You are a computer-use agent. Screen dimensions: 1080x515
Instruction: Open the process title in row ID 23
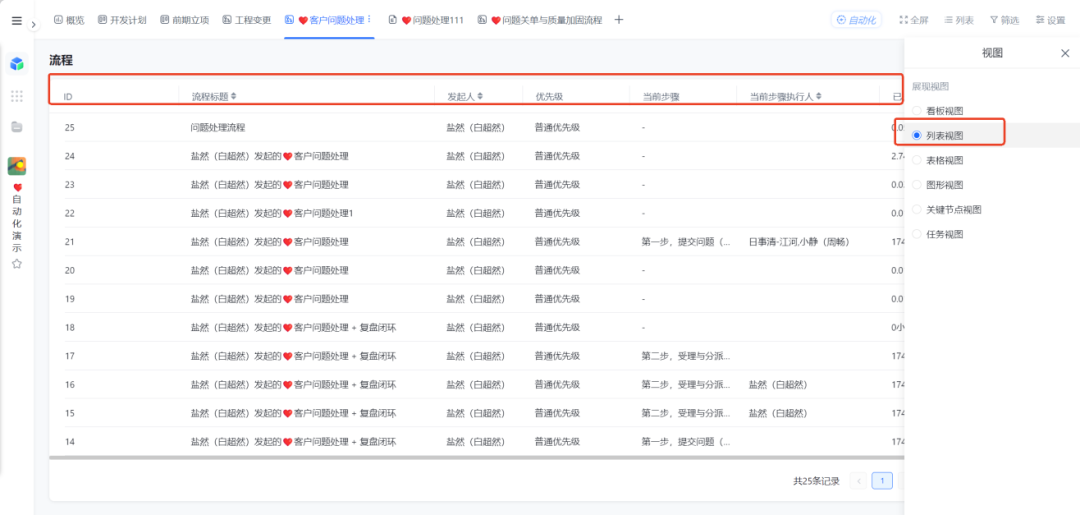(269, 185)
